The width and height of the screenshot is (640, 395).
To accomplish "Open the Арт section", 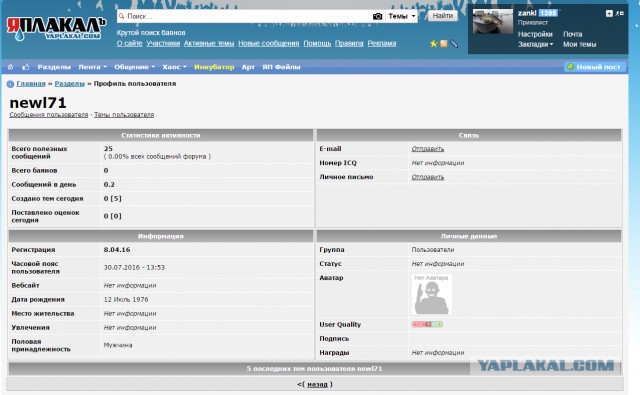I will 248,67.
